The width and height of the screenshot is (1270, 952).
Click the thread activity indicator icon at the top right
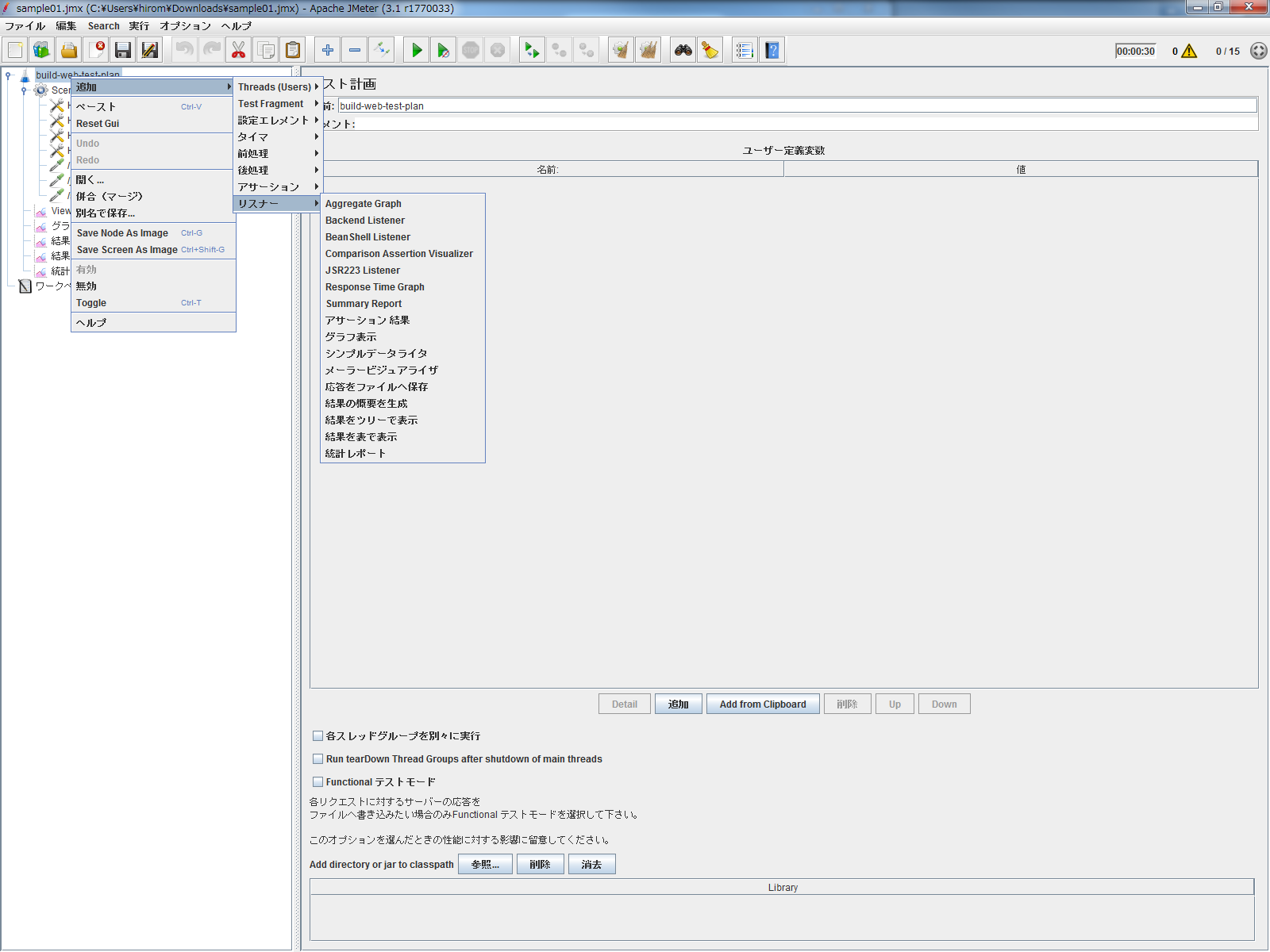tap(1258, 51)
